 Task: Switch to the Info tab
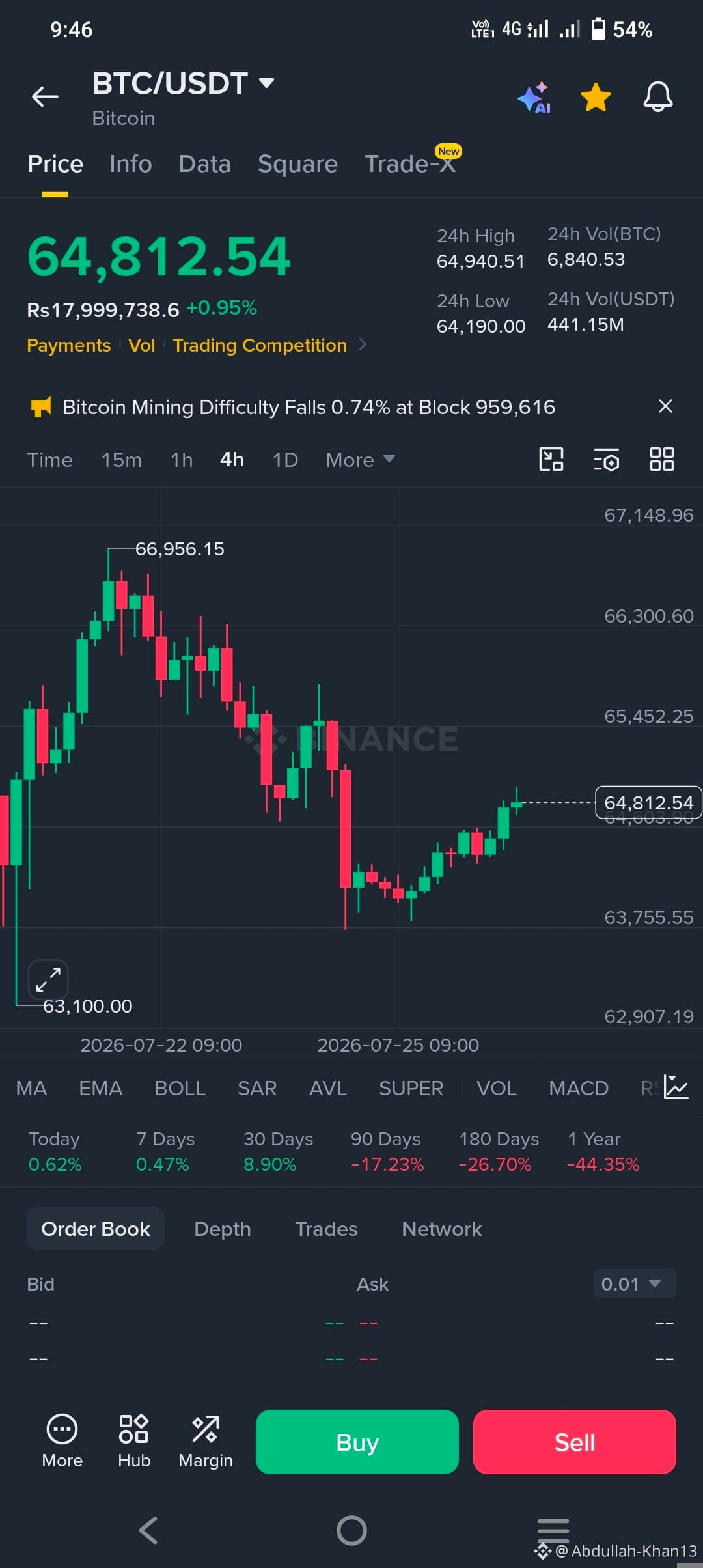pos(131,164)
